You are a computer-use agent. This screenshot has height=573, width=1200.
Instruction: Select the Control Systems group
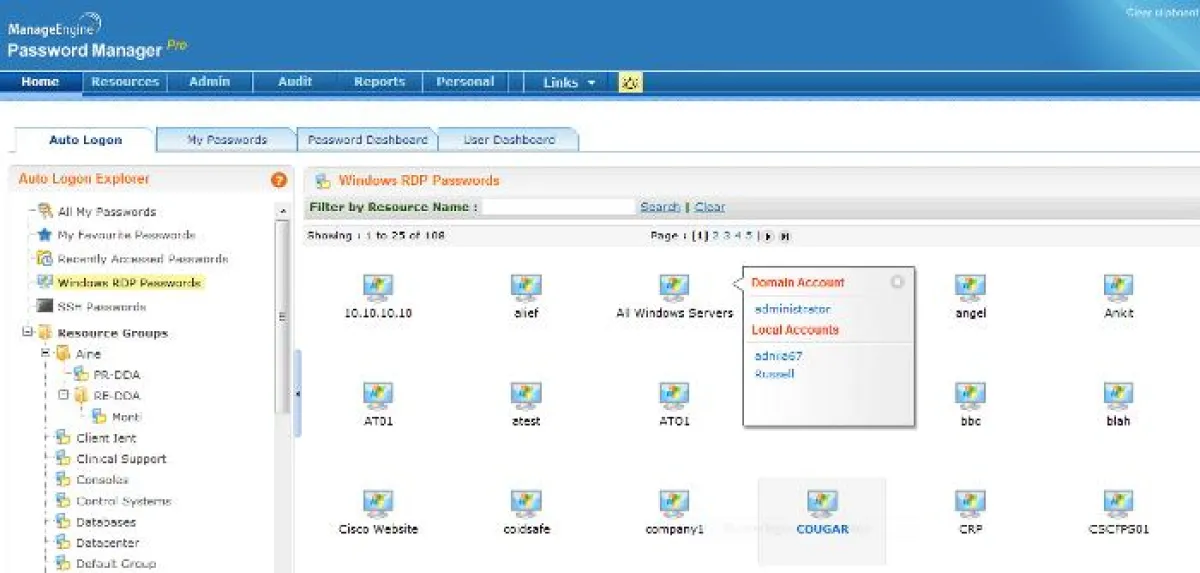124,501
